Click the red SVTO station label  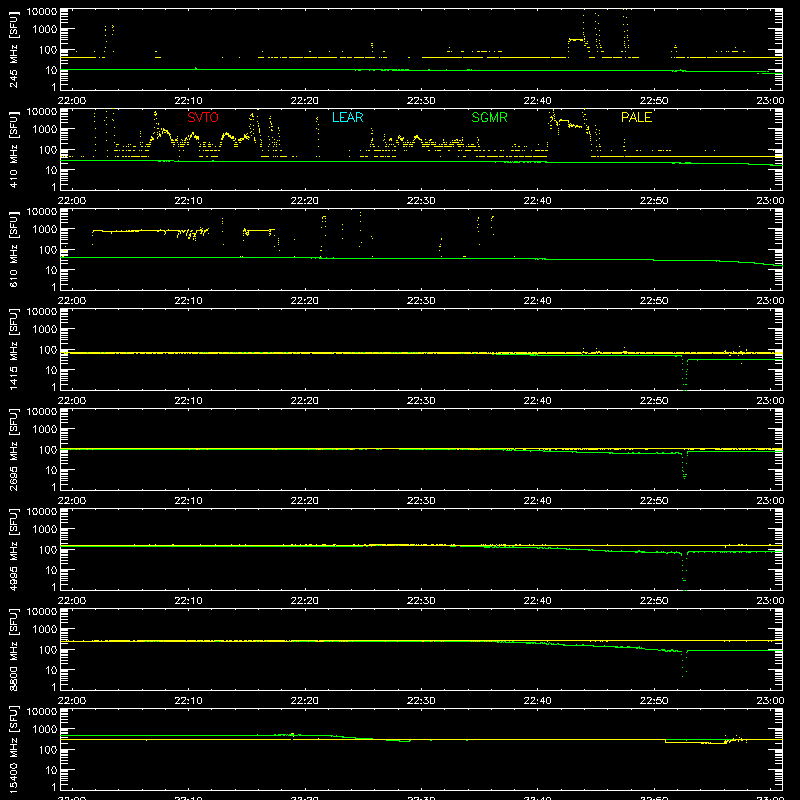click(203, 117)
